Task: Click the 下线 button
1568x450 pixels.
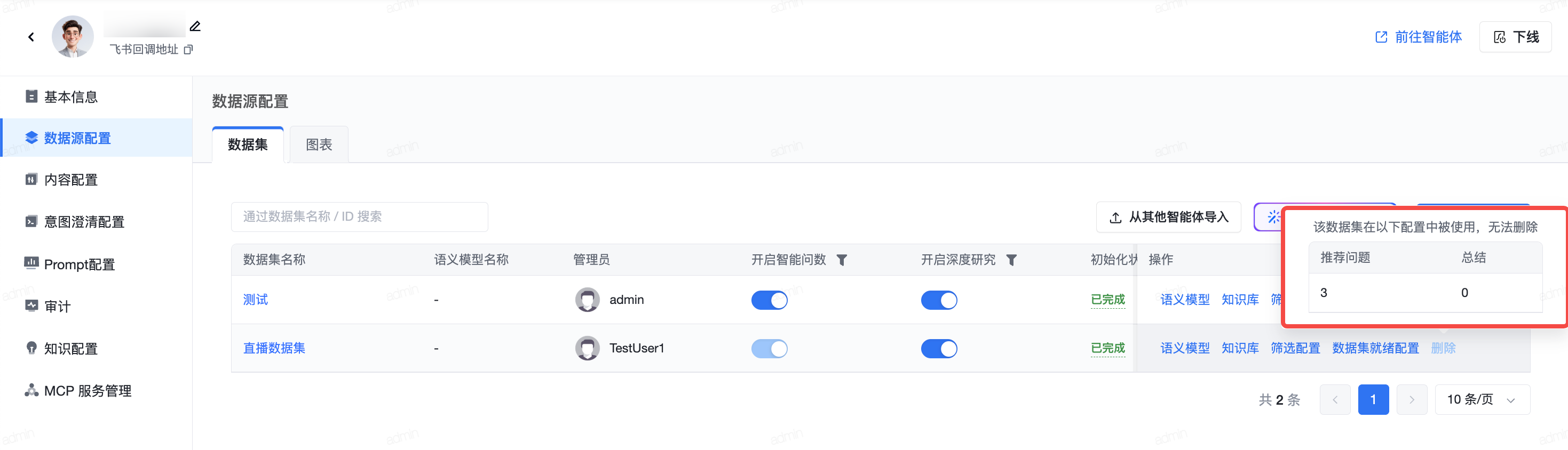Action: (1515, 37)
